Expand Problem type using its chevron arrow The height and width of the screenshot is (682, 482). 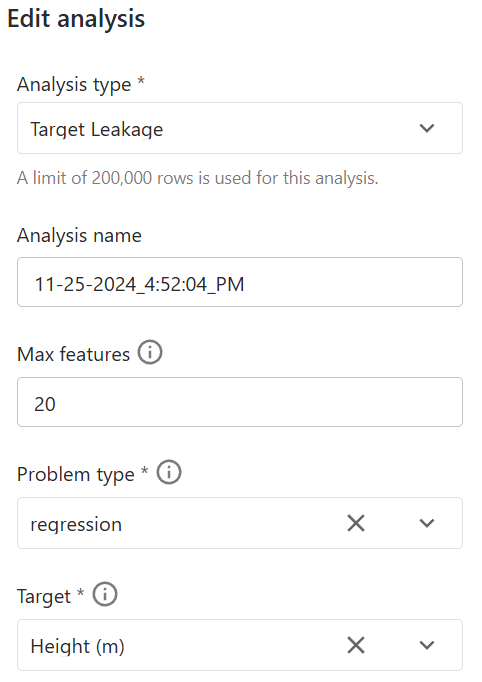(427, 523)
